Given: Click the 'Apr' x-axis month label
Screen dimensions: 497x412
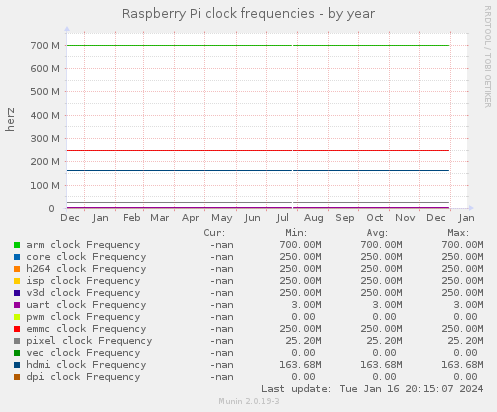Looking at the screenshot, I should coord(190,218).
